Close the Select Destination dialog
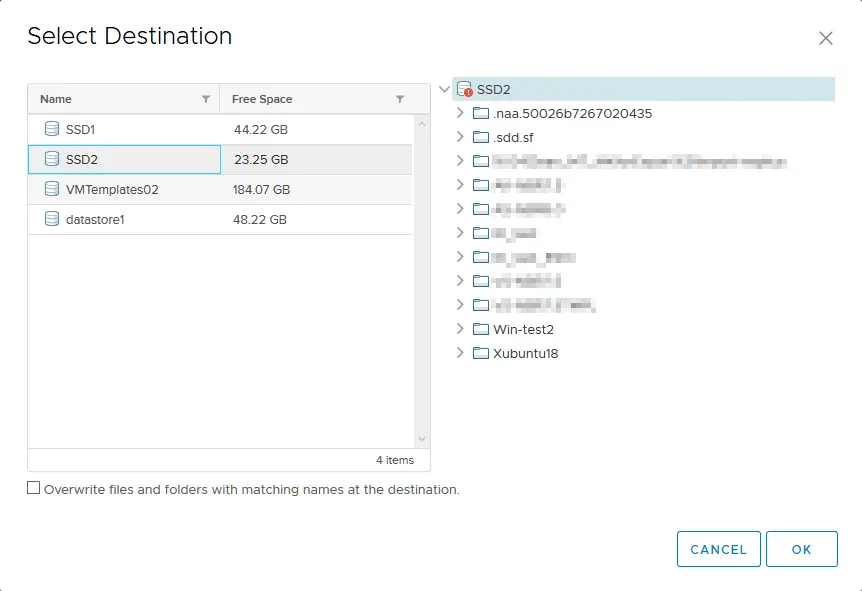This screenshot has width=862, height=591. point(826,38)
